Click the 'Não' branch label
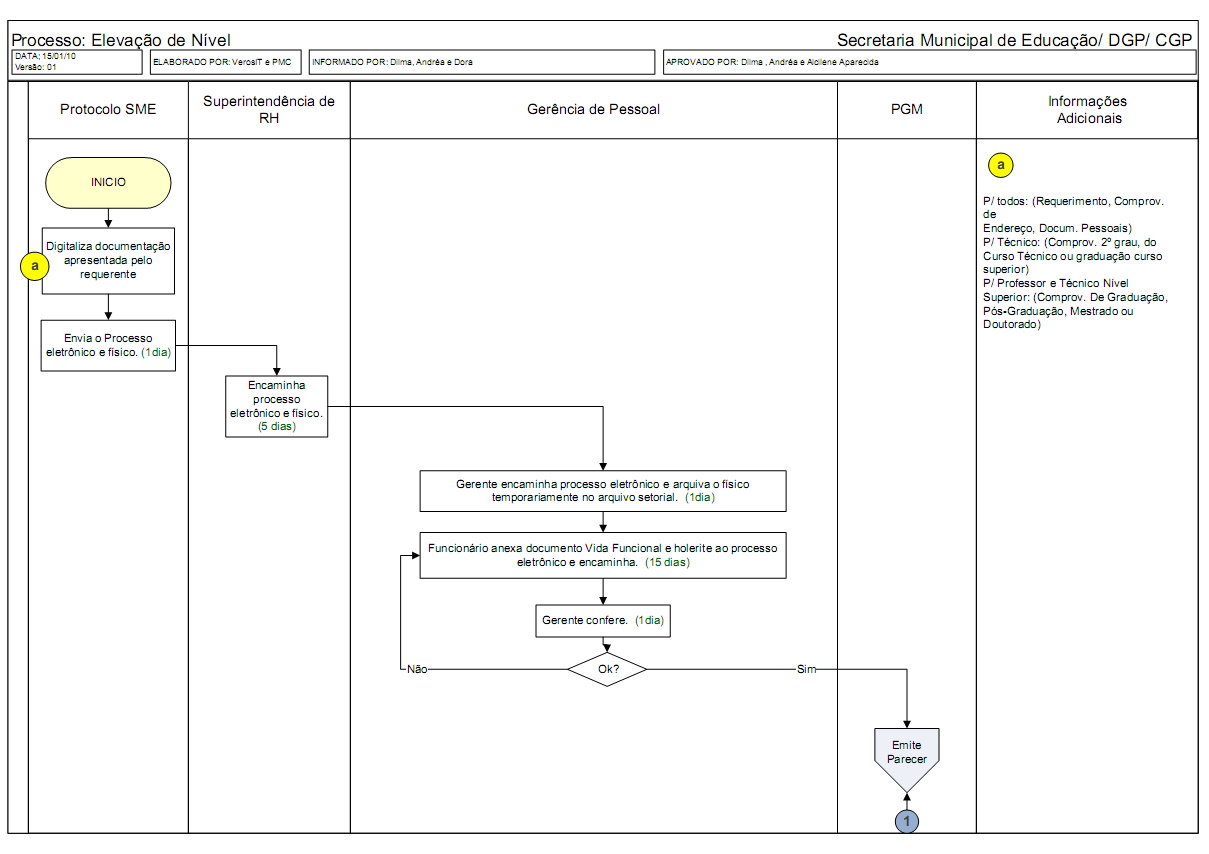Viewport: 1209px width, 854px height. 417,670
